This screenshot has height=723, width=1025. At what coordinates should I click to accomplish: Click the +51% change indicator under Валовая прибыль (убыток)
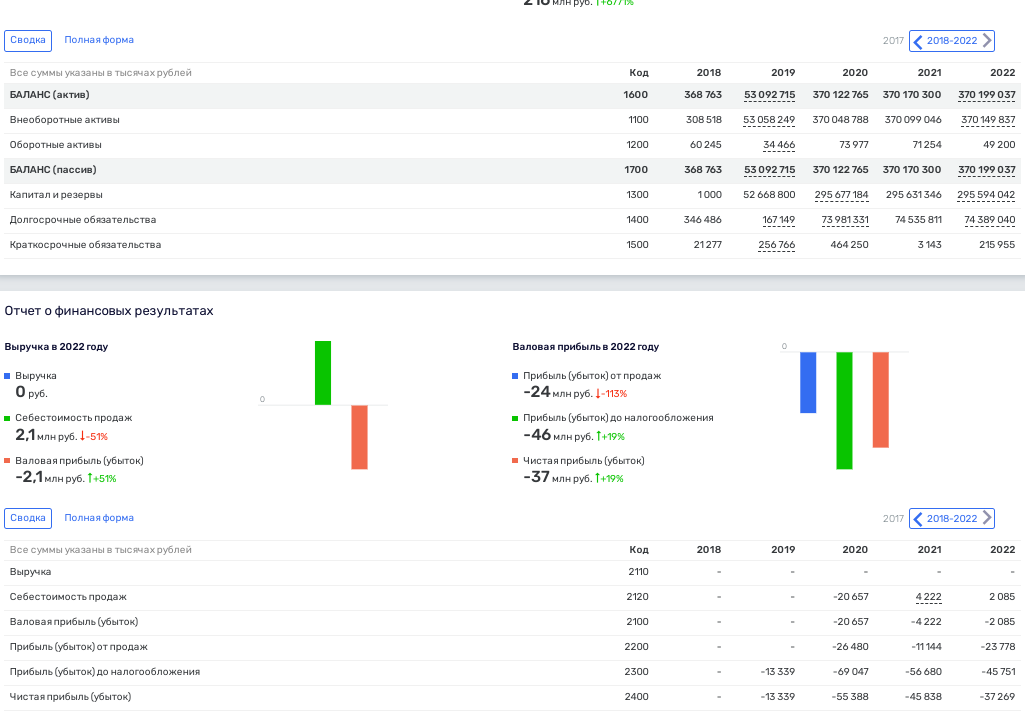coord(102,479)
